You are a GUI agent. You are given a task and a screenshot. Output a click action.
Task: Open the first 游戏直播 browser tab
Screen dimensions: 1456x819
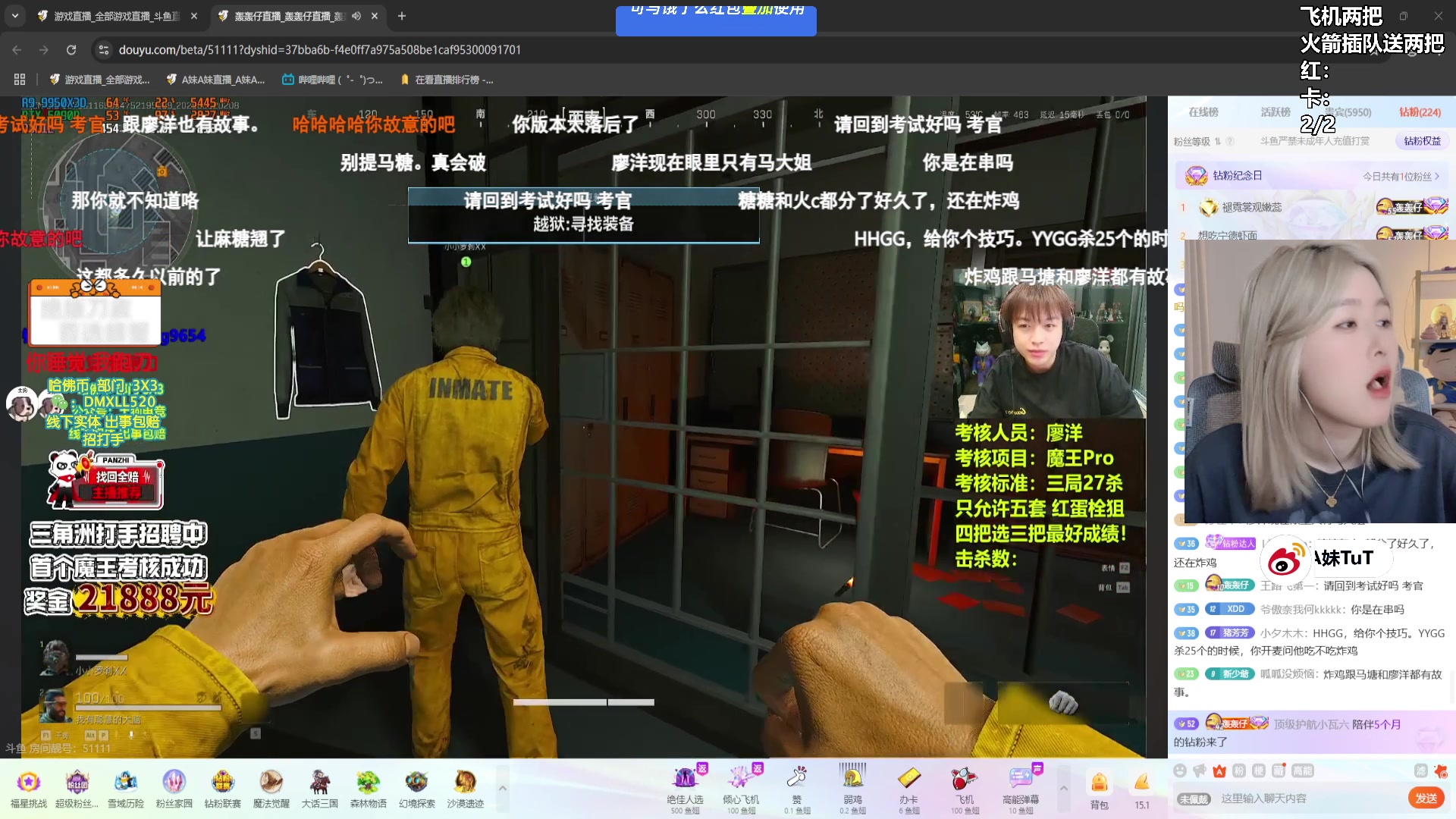point(108,16)
